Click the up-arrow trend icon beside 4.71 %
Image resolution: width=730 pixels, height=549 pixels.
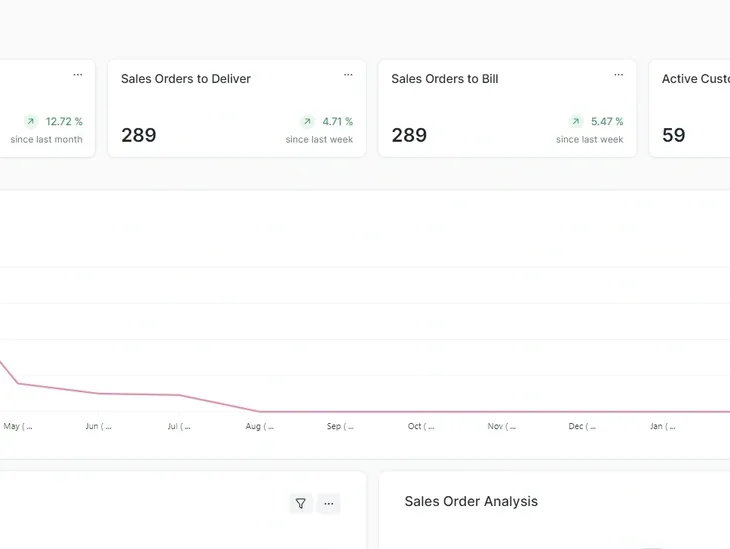307,122
